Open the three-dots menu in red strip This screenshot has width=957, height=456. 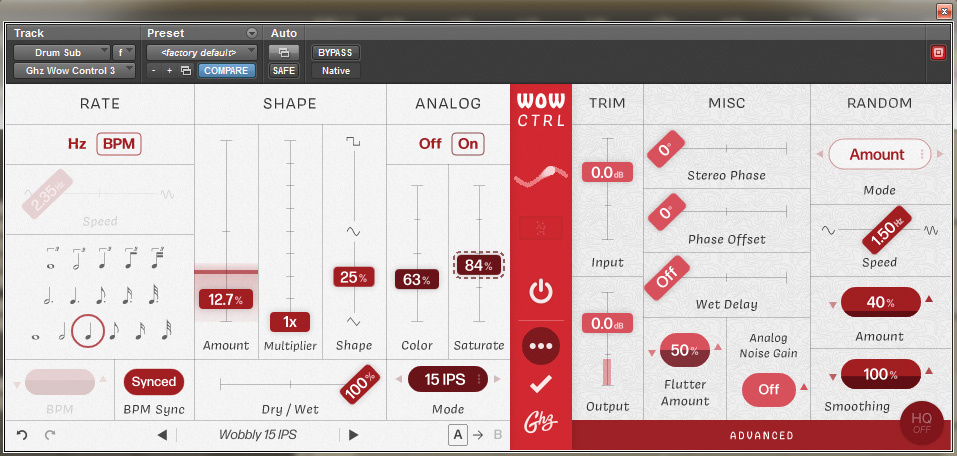541,347
